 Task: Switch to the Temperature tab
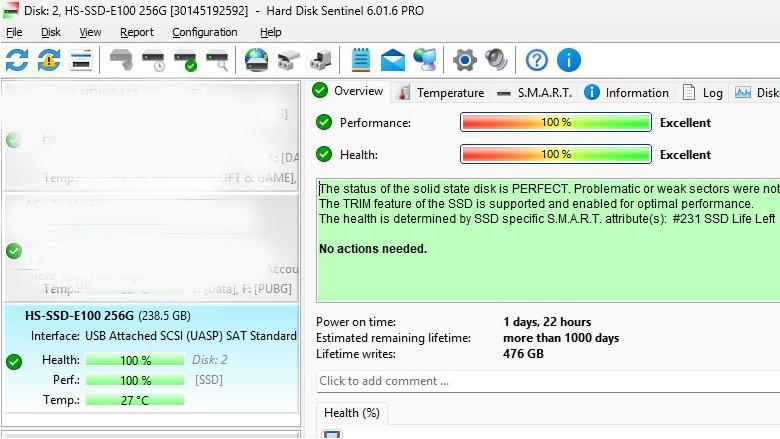coord(440,92)
